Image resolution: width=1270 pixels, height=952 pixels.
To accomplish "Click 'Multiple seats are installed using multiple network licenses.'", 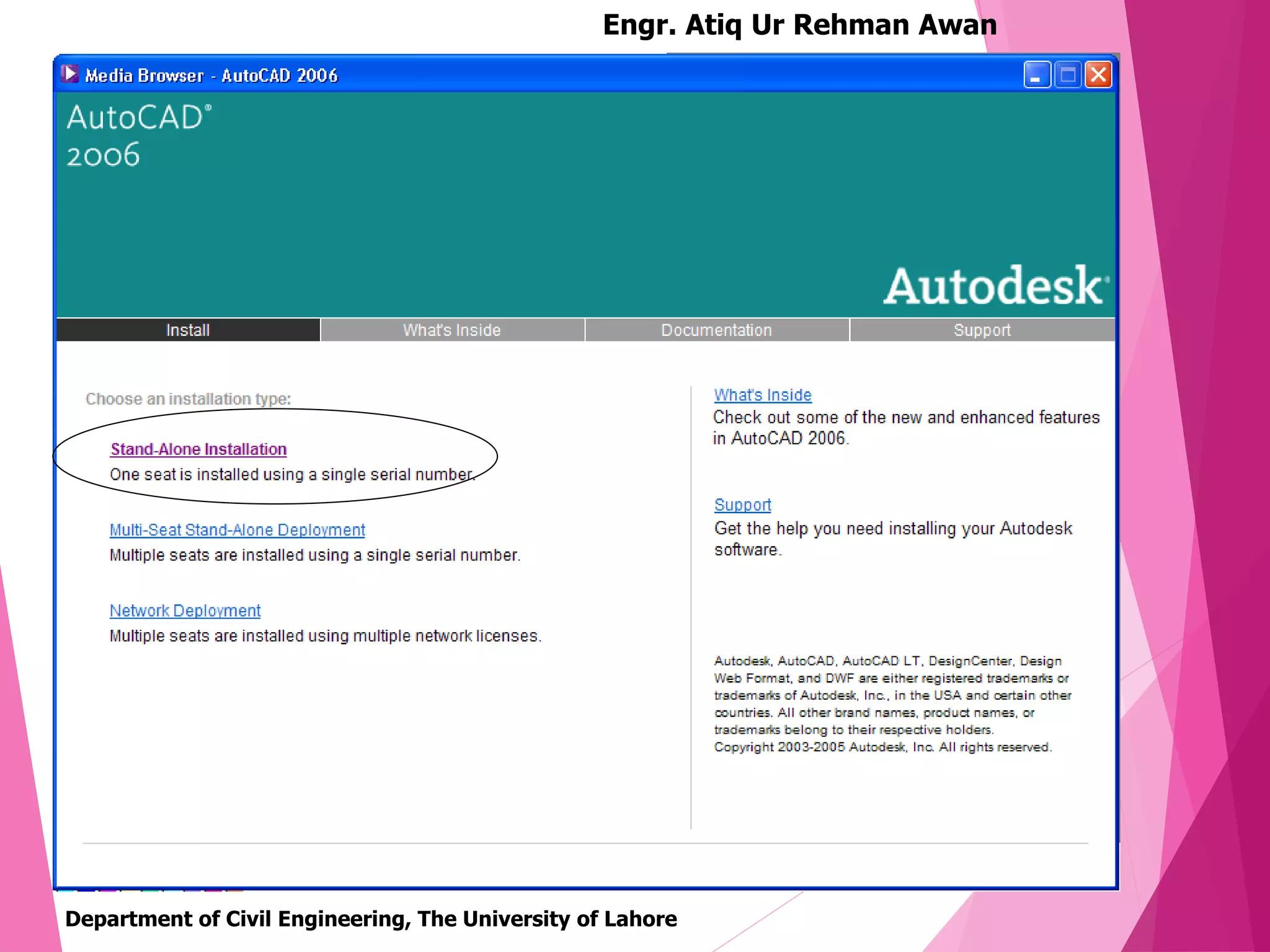I will coord(326,636).
